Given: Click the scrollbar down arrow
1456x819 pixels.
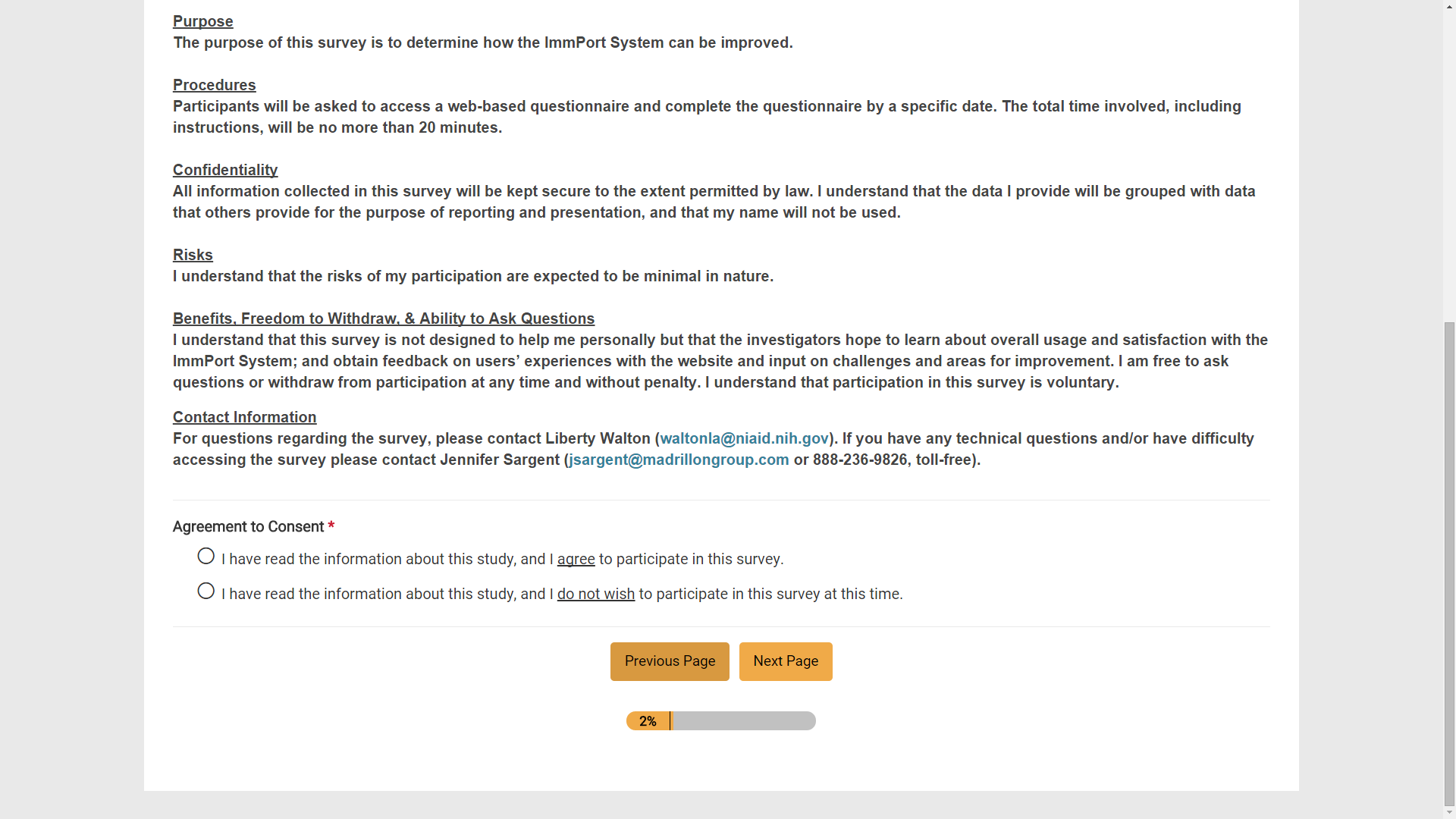Looking at the screenshot, I should tap(1449, 812).
